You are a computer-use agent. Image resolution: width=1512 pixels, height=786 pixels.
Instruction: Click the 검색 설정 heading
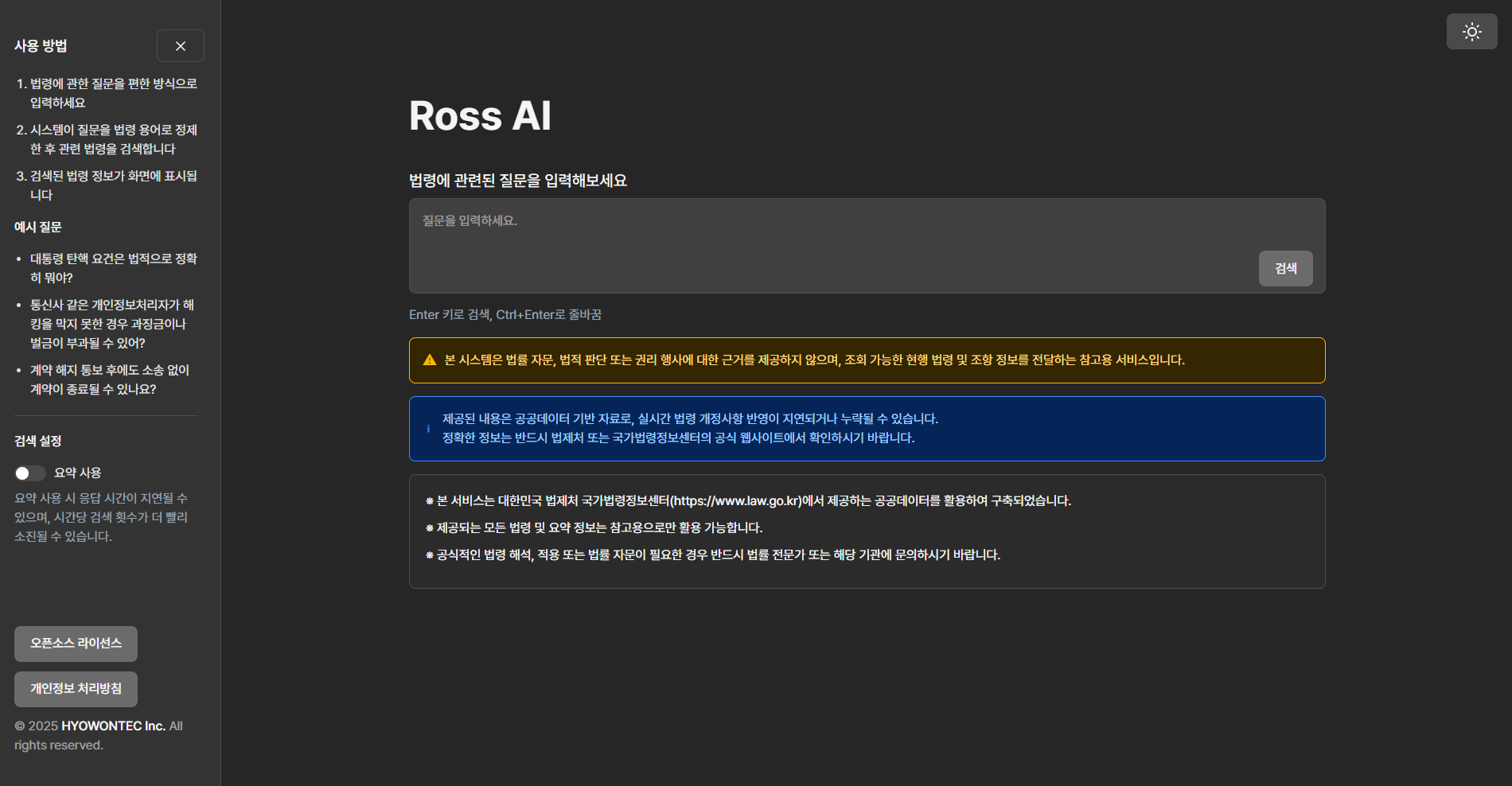click(38, 442)
